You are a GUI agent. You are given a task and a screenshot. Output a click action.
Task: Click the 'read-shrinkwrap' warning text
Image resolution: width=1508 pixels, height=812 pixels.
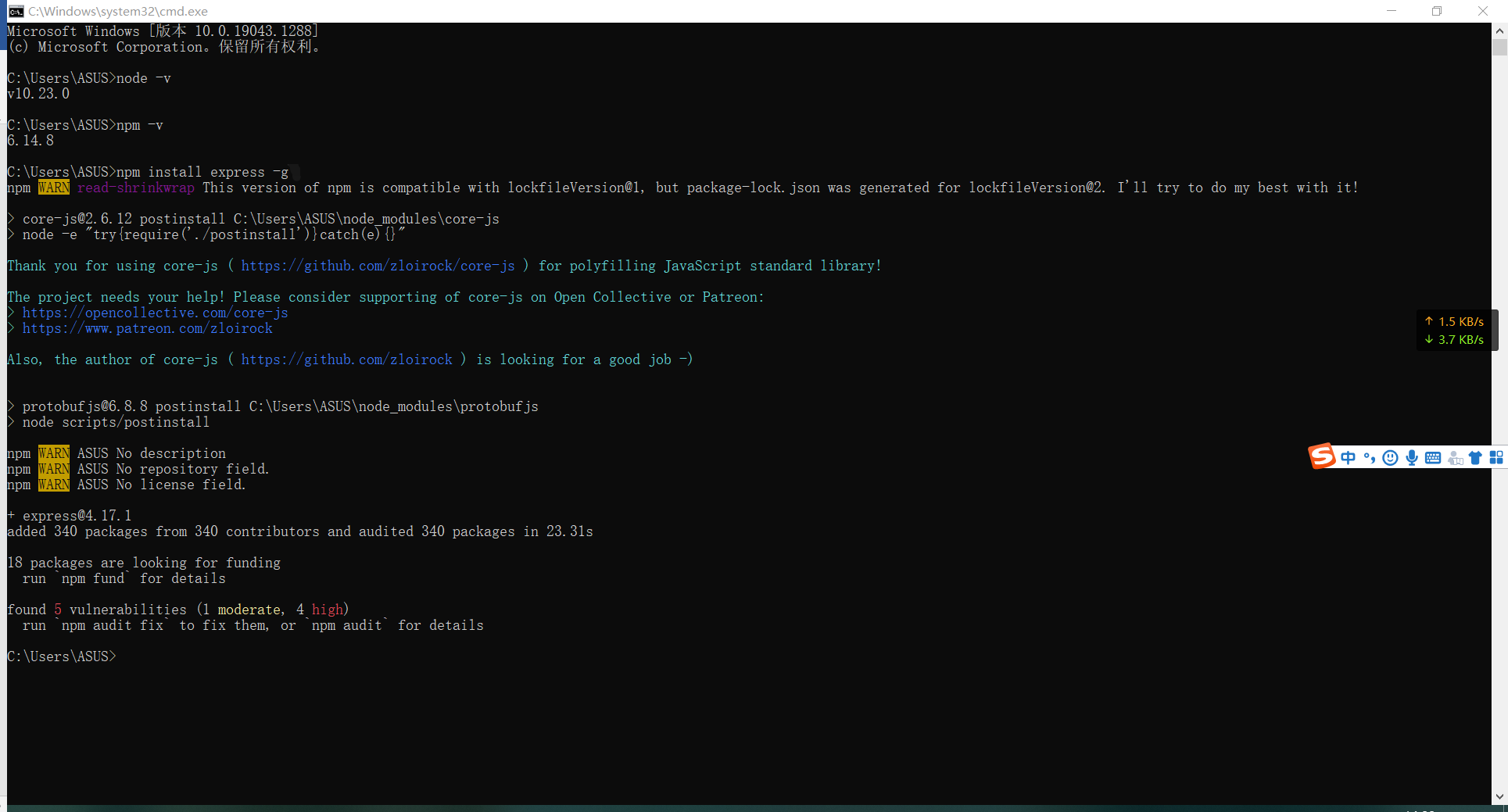[135, 188]
